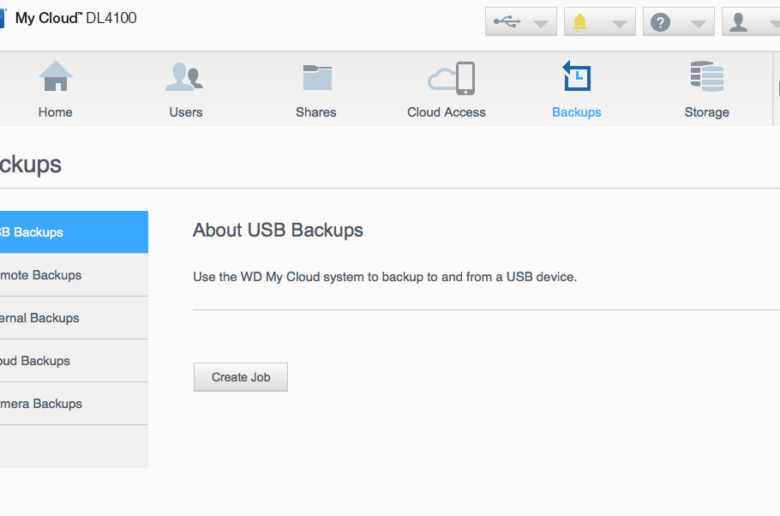Click the My Cloud DL4100 title
780x516 pixels.
pos(76,18)
